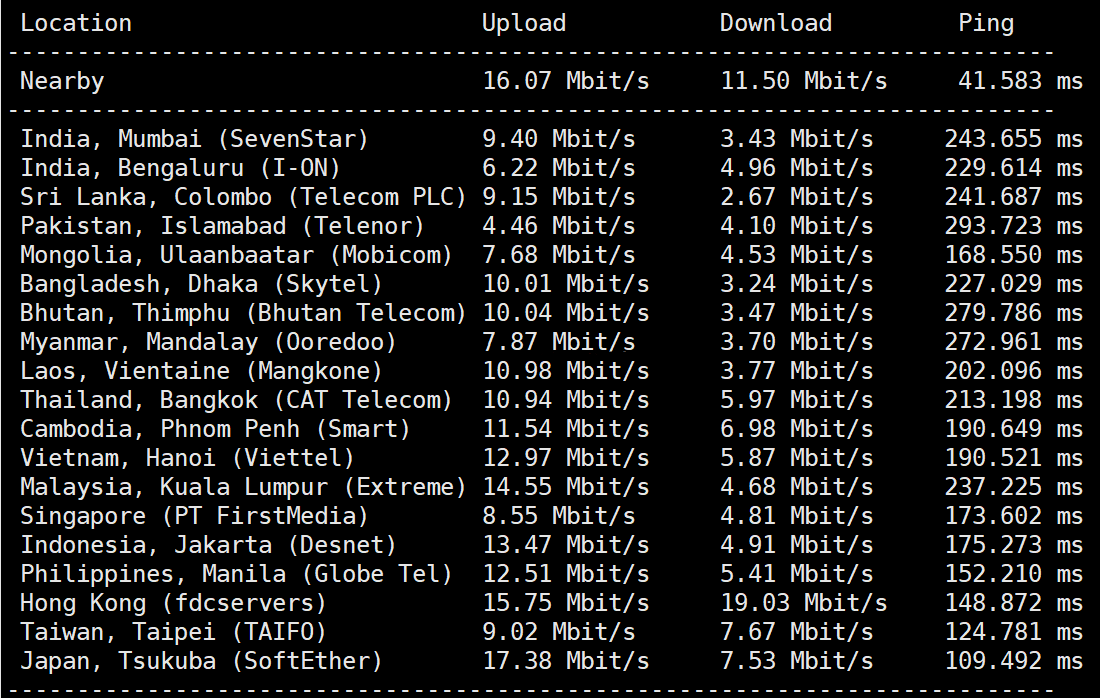Click Japan Tsukuba upload value 17.38 Mbit/s

(565, 661)
